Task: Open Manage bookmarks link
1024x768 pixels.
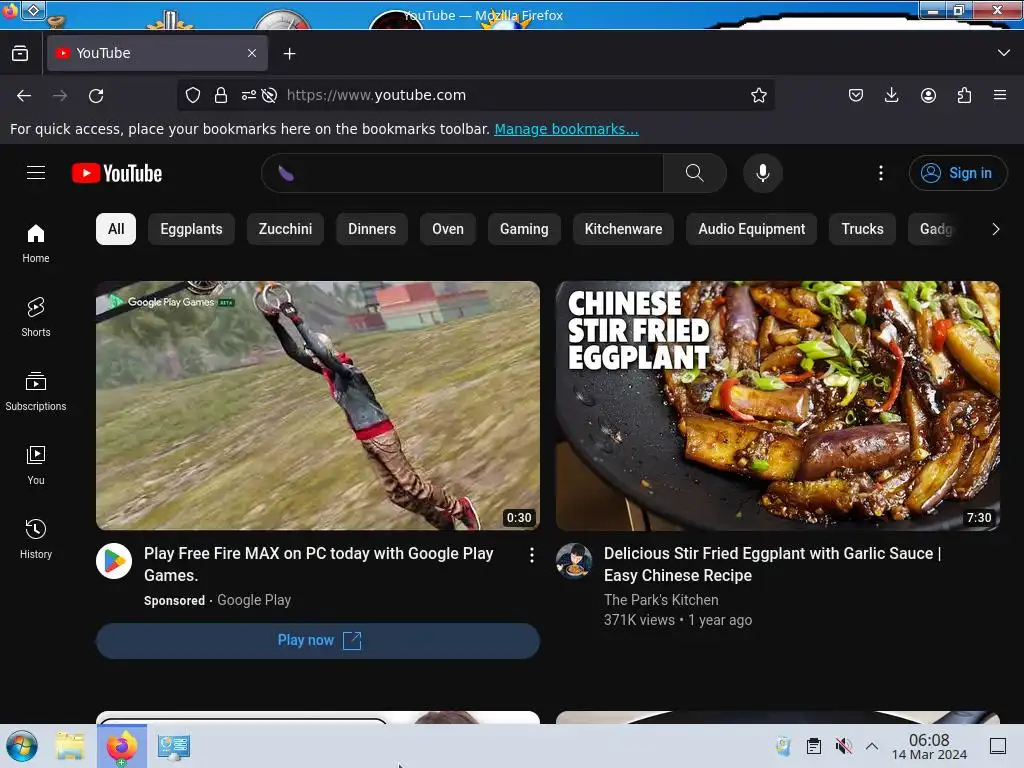Action: click(566, 129)
